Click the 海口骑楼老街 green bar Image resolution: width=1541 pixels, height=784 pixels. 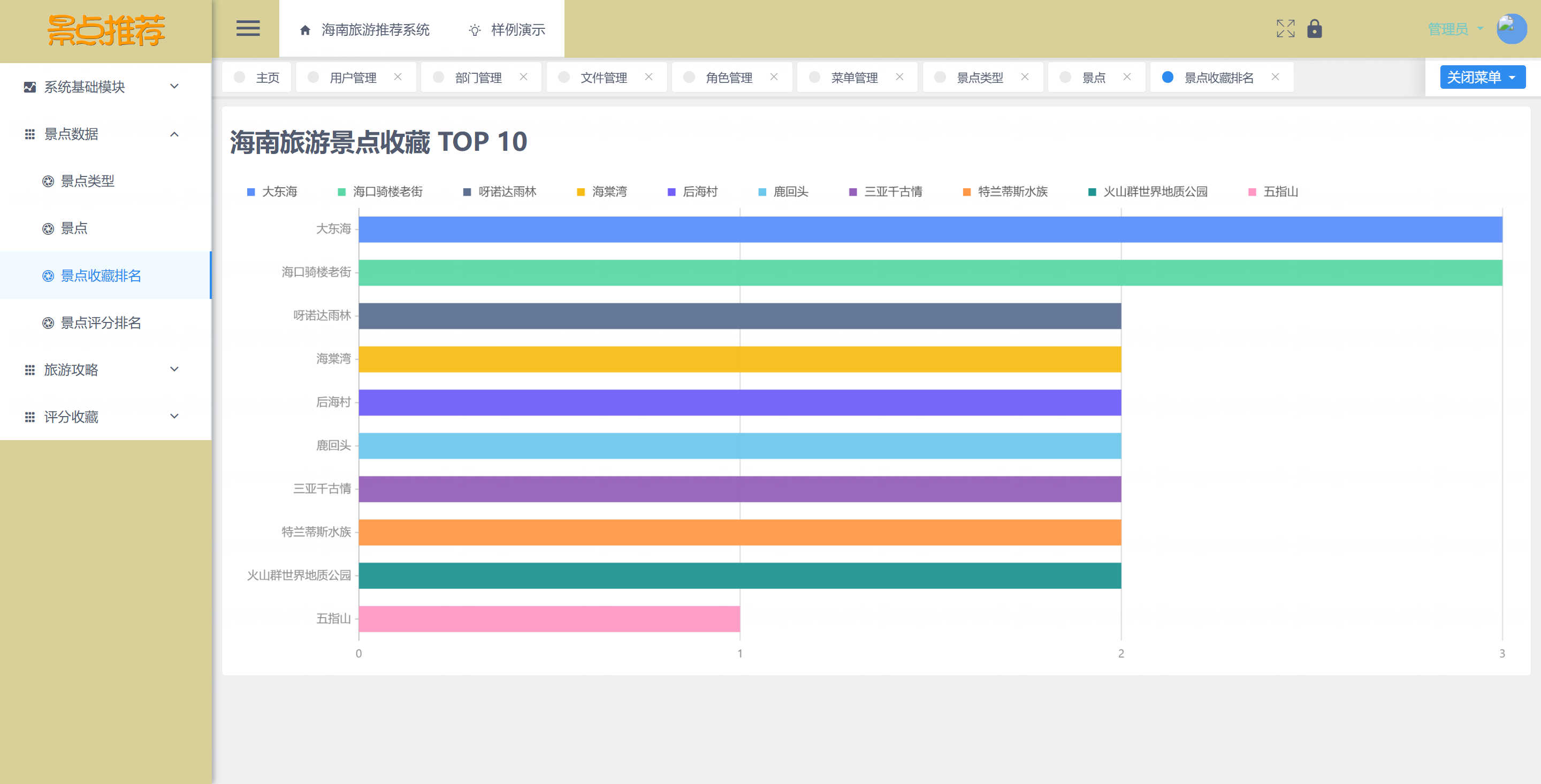929,272
